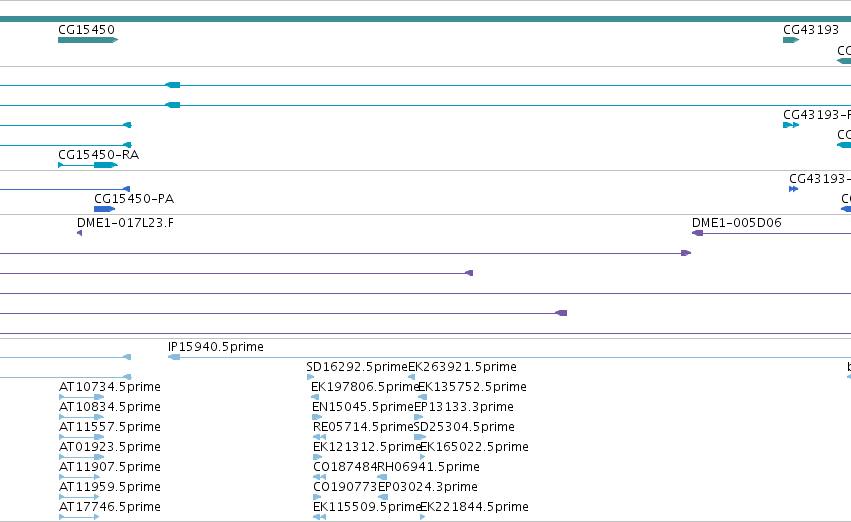Open the CG15450-RA transcript label
The width and height of the screenshot is (851, 522).
pyautogui.click(x=99, y=155)
